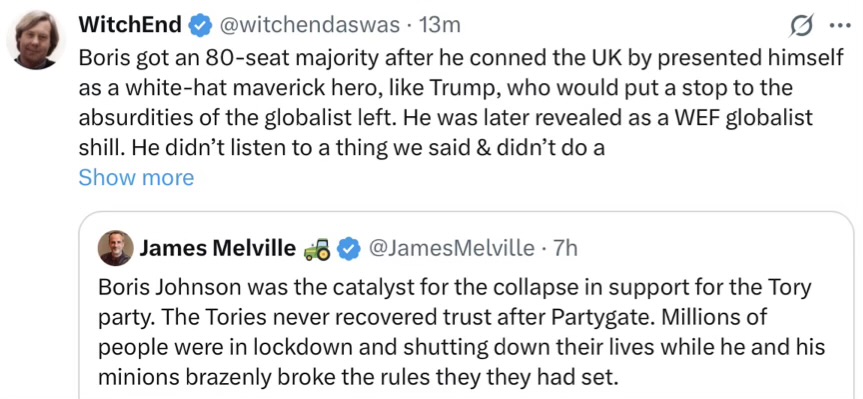The height and width of the screenshot is (399, 863).
Task: Open the 7h timestamp of quoted post
Action: [565, 249]
